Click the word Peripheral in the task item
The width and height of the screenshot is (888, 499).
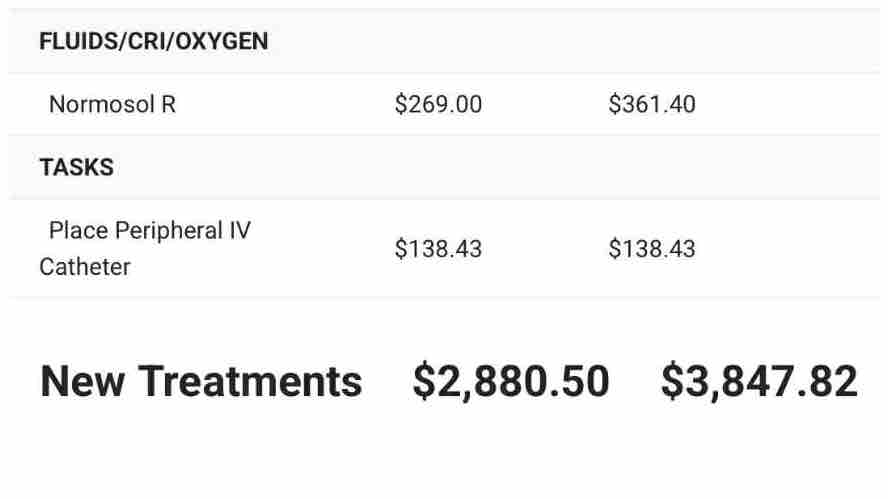168,231
